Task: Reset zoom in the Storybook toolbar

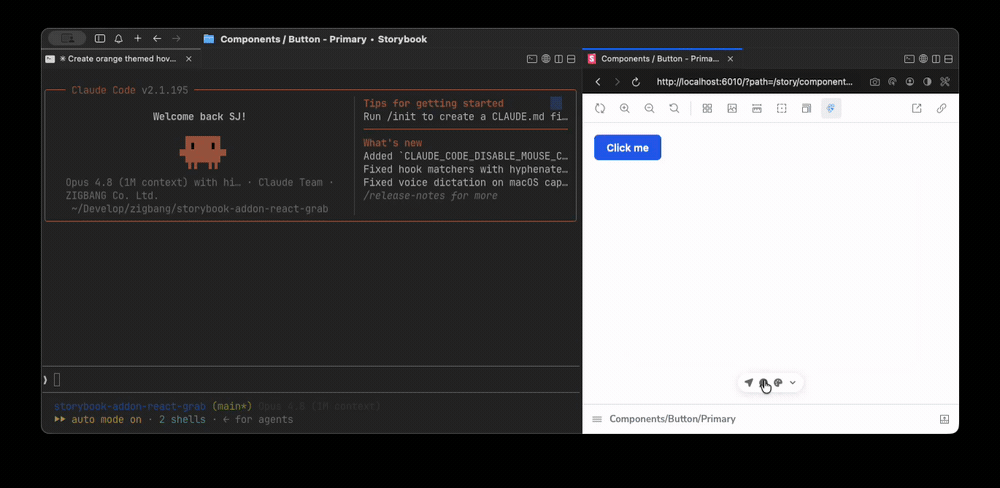Action: pos(674,108)
